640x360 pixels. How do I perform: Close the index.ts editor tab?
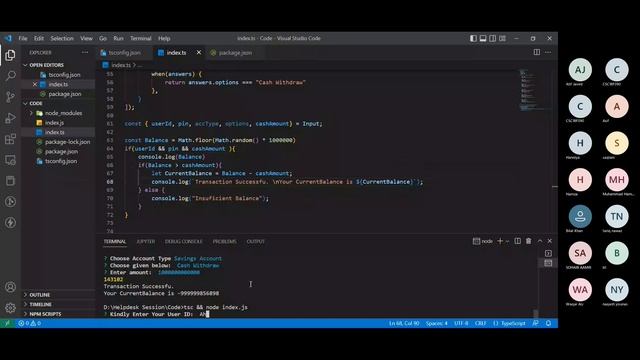199,52
